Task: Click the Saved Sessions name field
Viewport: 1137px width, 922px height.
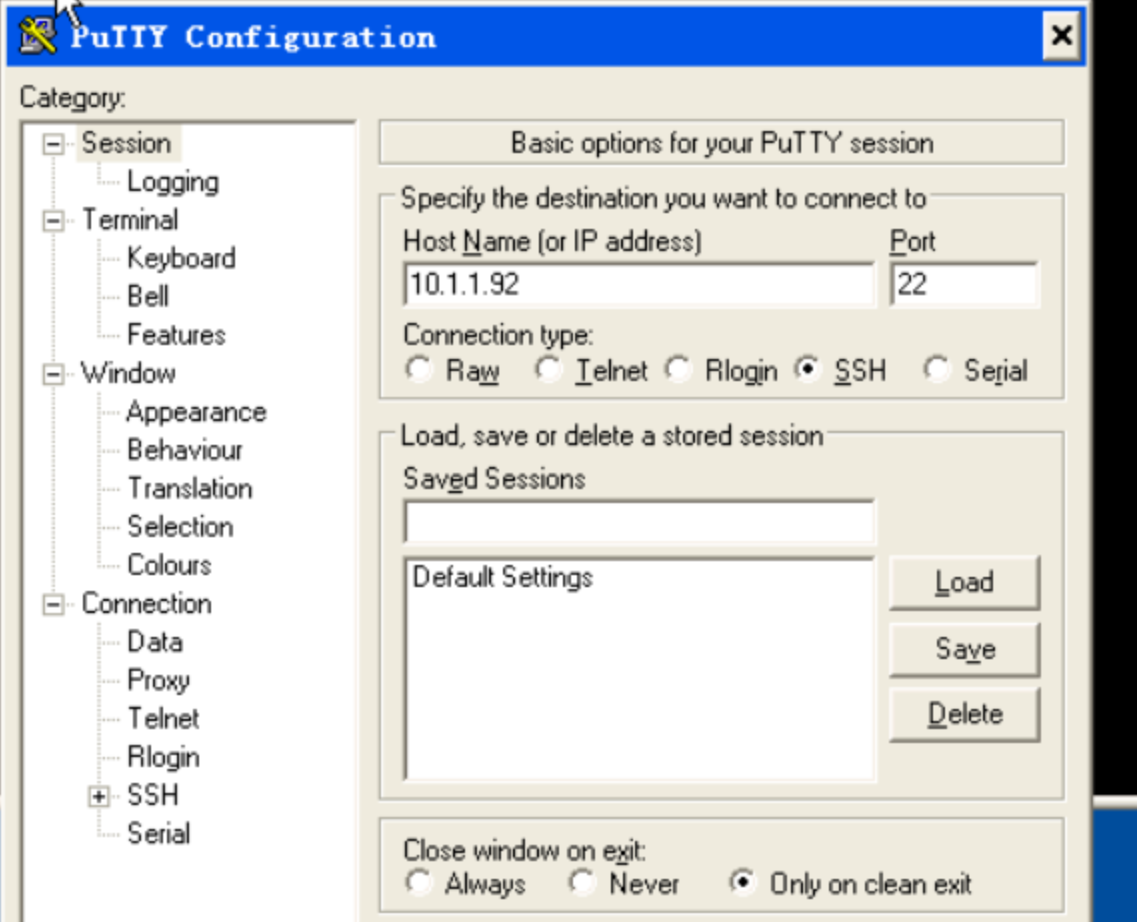Action: pos(639,522)
